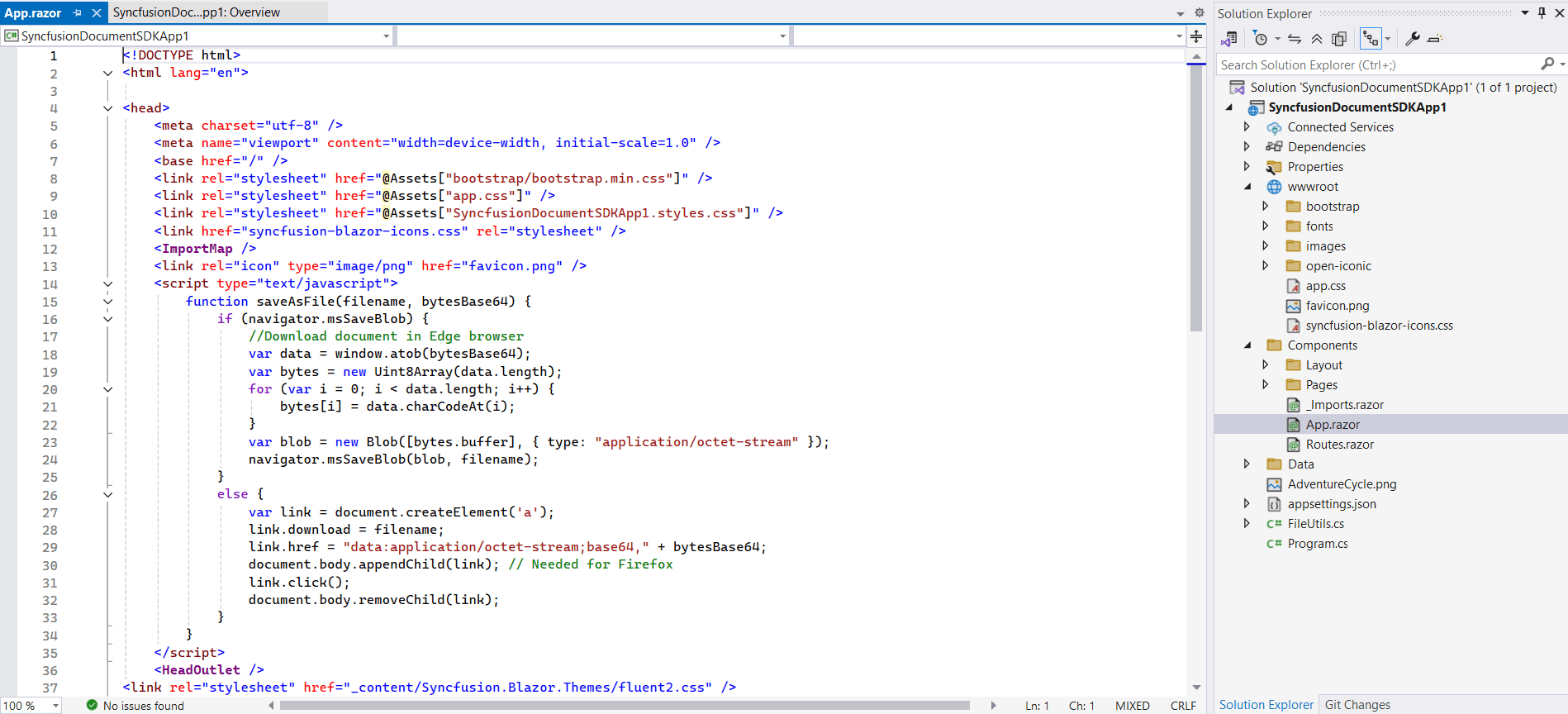Toggle the pin on App.razor tab
Screen dimensions: 1568x714
[x=77, y=12]
